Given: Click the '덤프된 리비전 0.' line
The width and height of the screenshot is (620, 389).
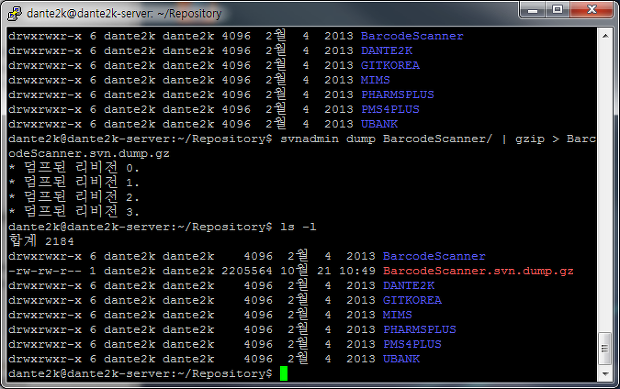Looking at the screenshot, I should (74, 168).
